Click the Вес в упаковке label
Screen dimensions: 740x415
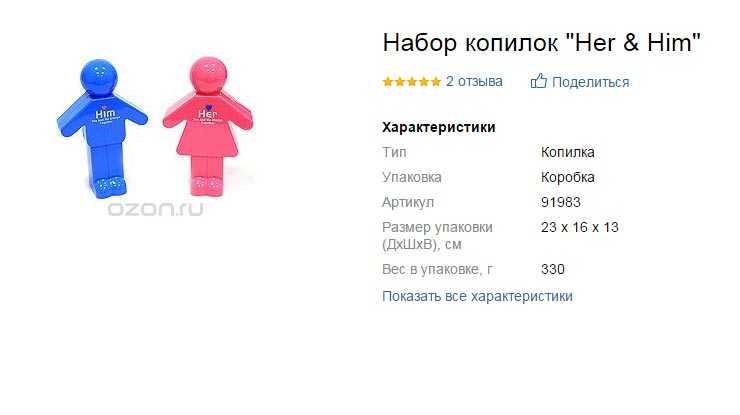click(x=437, y=270)
